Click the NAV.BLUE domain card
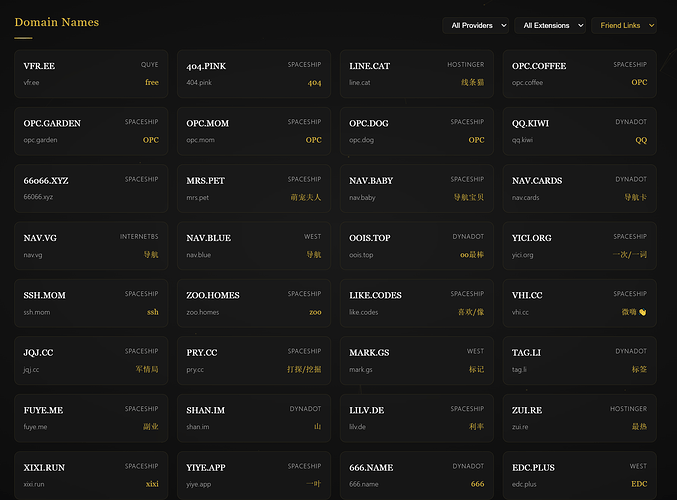Image resolution: width=677 pixels, height=500 pixels. pyautogui.click(x=254, y=246)
